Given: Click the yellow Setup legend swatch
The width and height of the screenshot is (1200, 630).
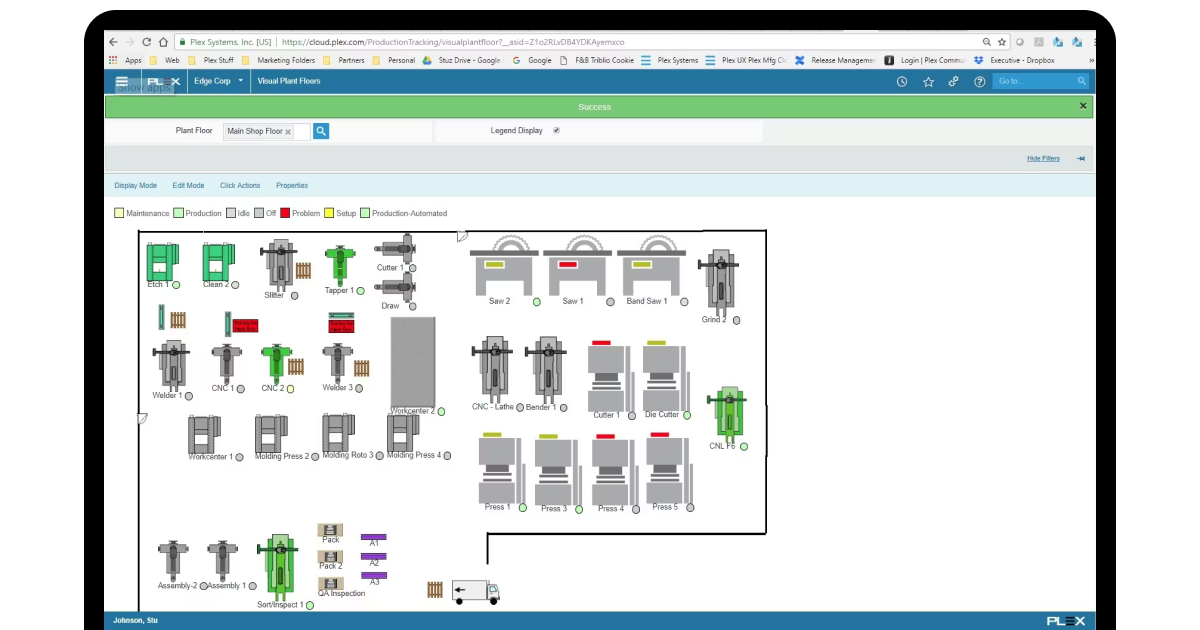Looking at the screenshot, I should point(329,213).
